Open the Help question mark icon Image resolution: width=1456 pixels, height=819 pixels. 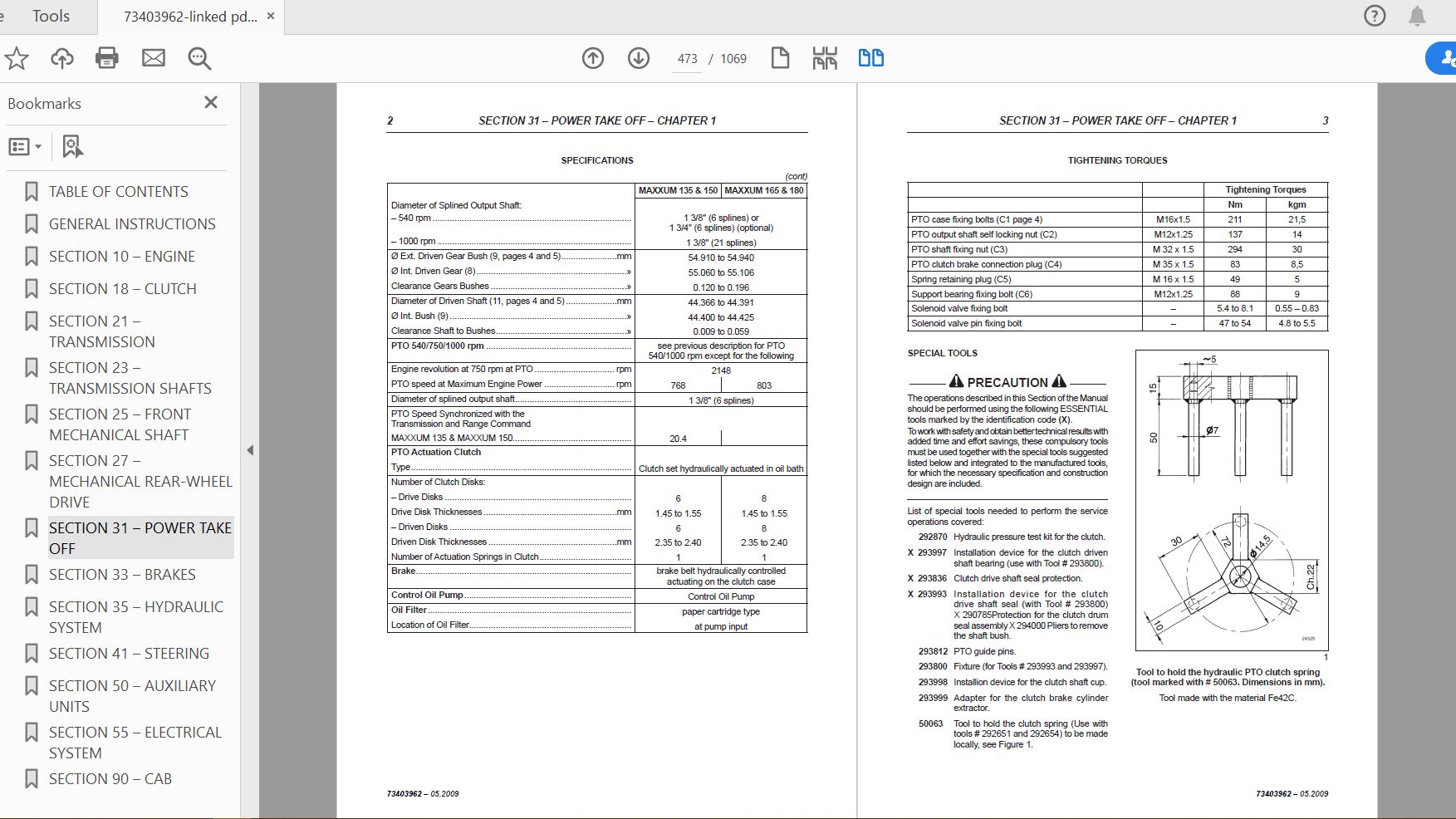1375,16
